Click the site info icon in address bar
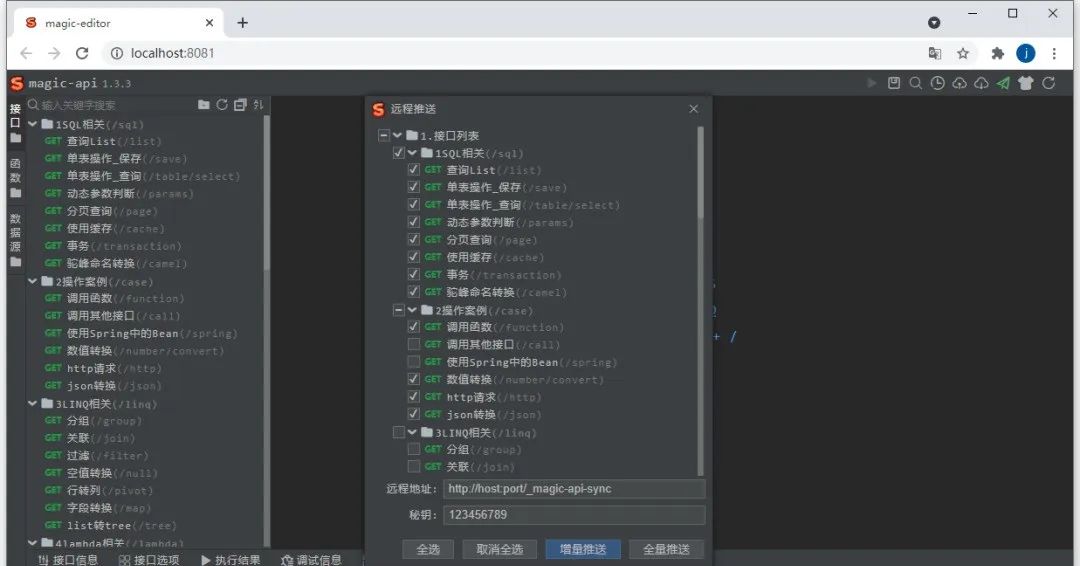Image resolution: width=1080 pixels, height=566 pixels. (x=117, y=53)
